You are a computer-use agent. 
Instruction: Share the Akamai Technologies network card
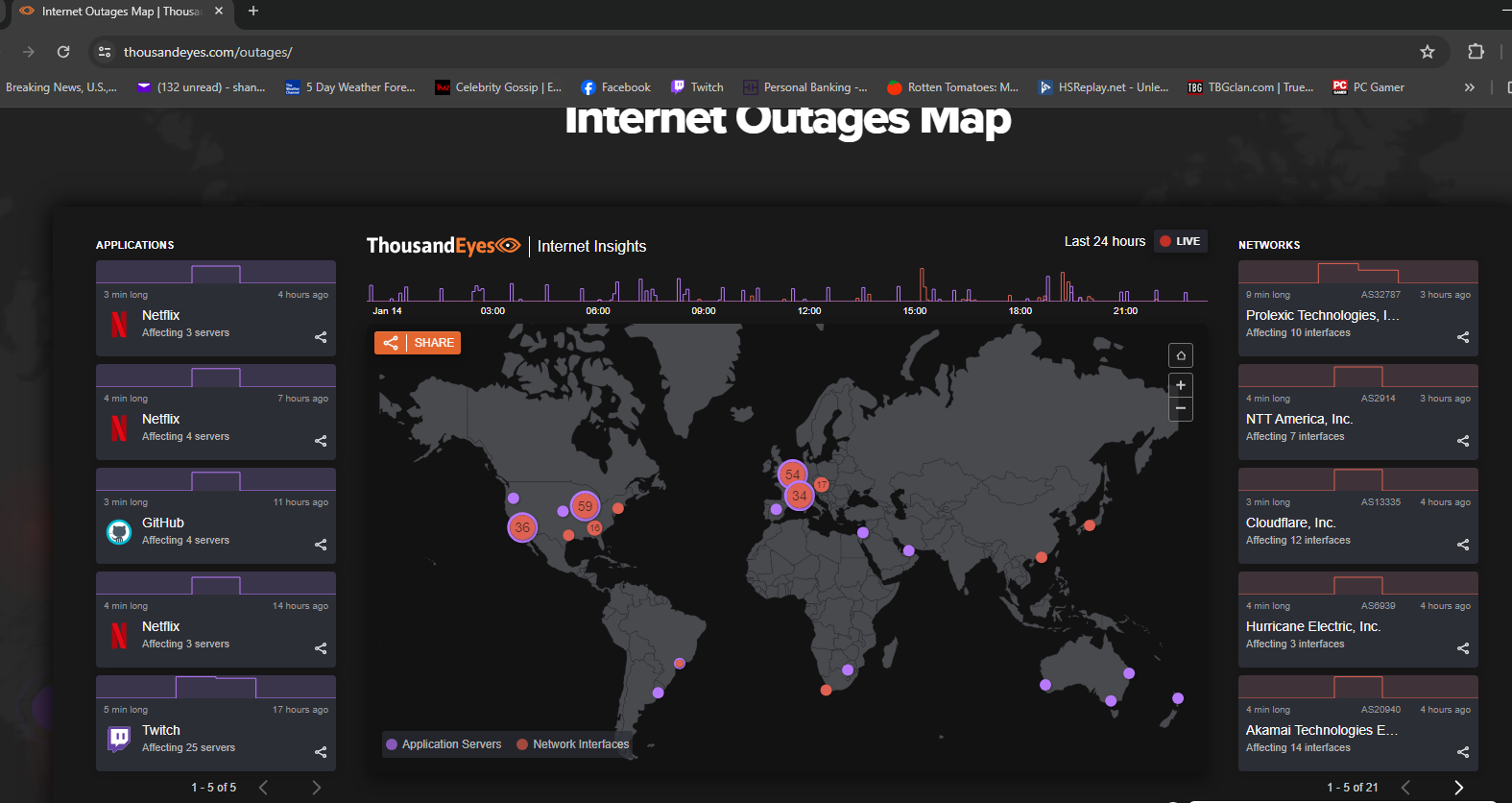pos(1463,752)
